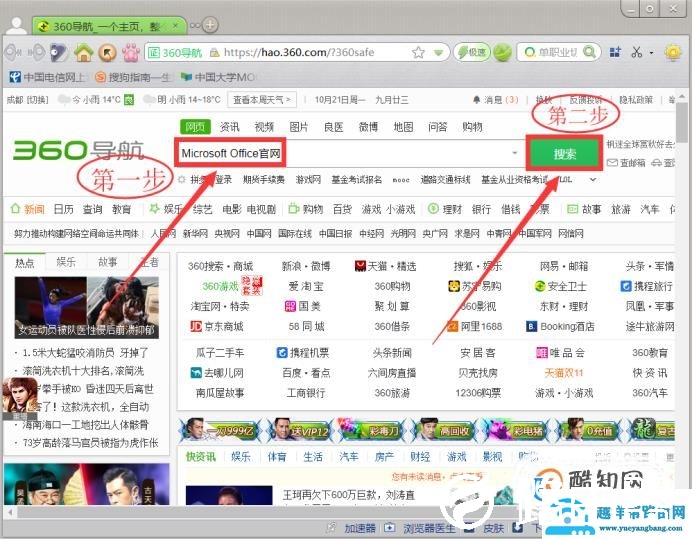Viewport: 692px width, 539px height.
Task: Click the 购物 category icon
Action: [293, 208]
